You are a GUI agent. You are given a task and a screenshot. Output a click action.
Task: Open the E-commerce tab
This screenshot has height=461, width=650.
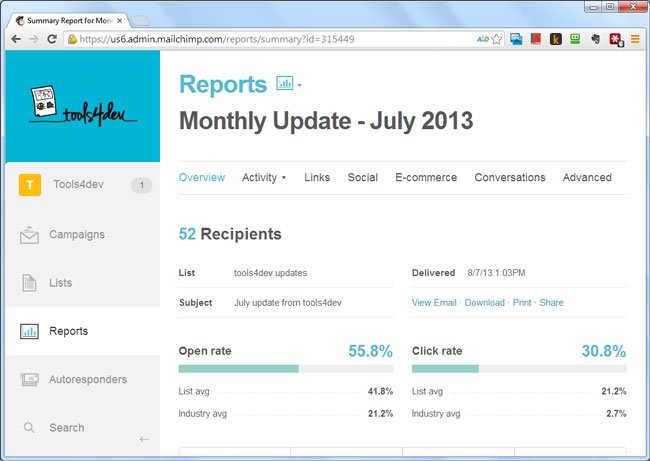tap(426, 177)
